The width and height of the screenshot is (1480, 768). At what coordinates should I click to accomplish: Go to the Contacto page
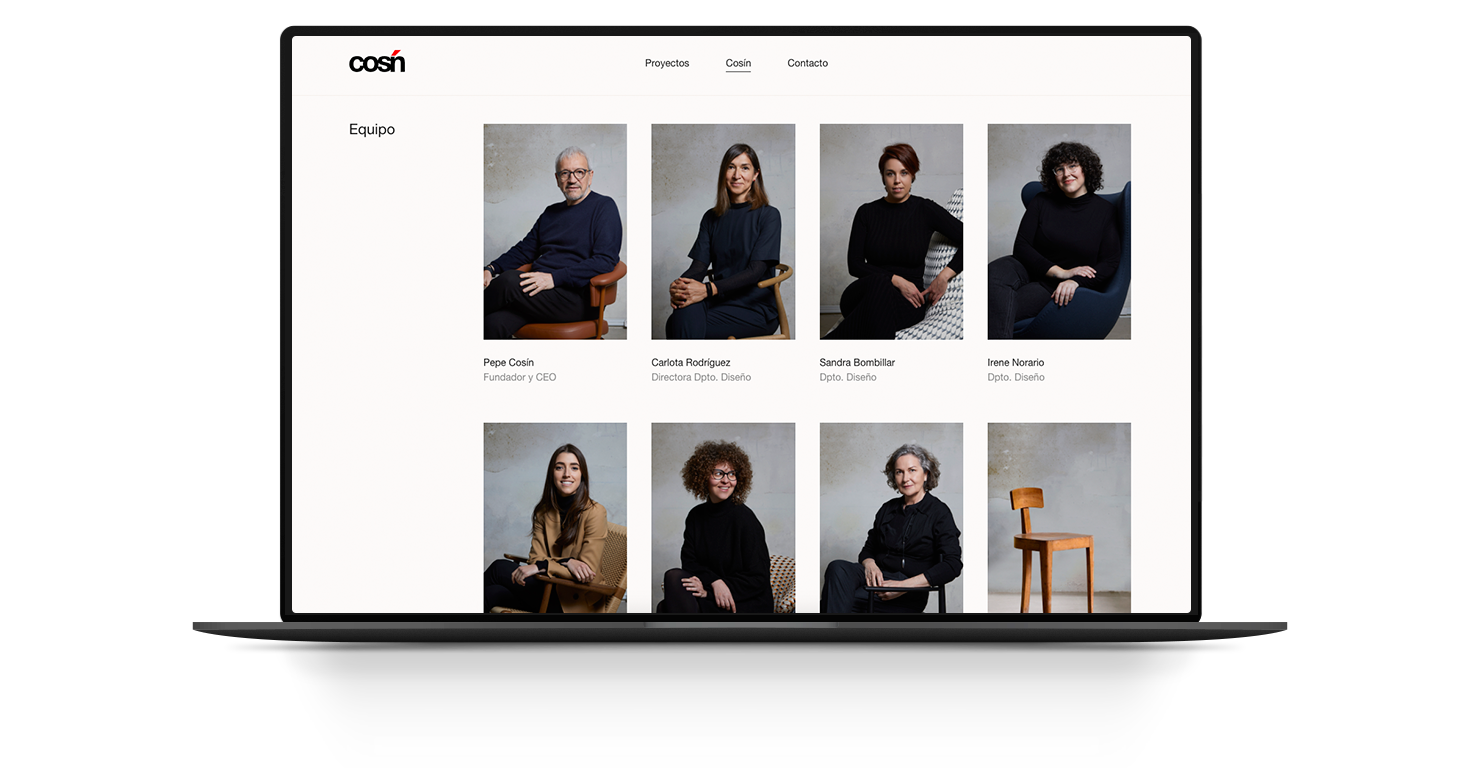pos(807,63)
